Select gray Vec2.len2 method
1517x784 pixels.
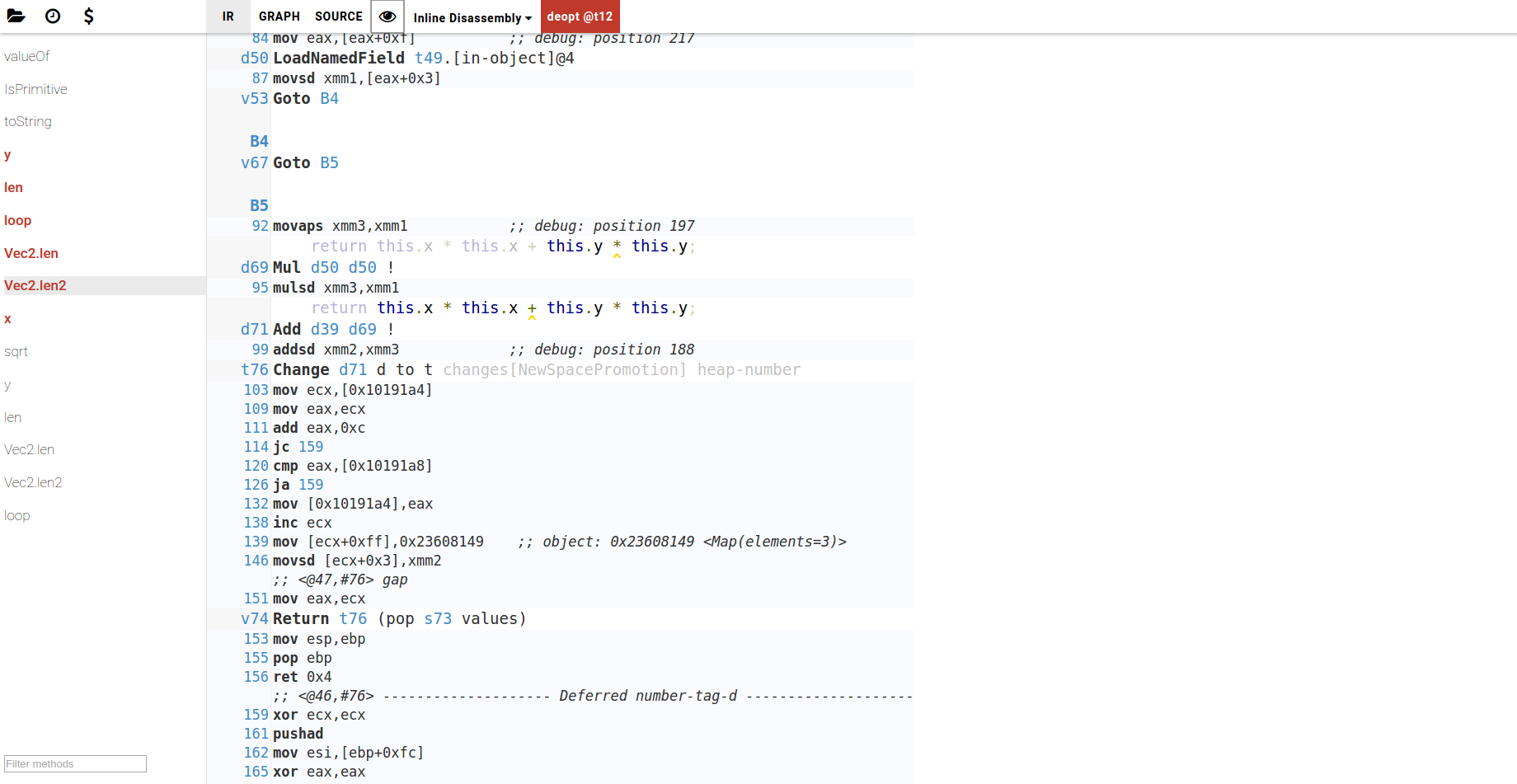[x=33, y=482]
